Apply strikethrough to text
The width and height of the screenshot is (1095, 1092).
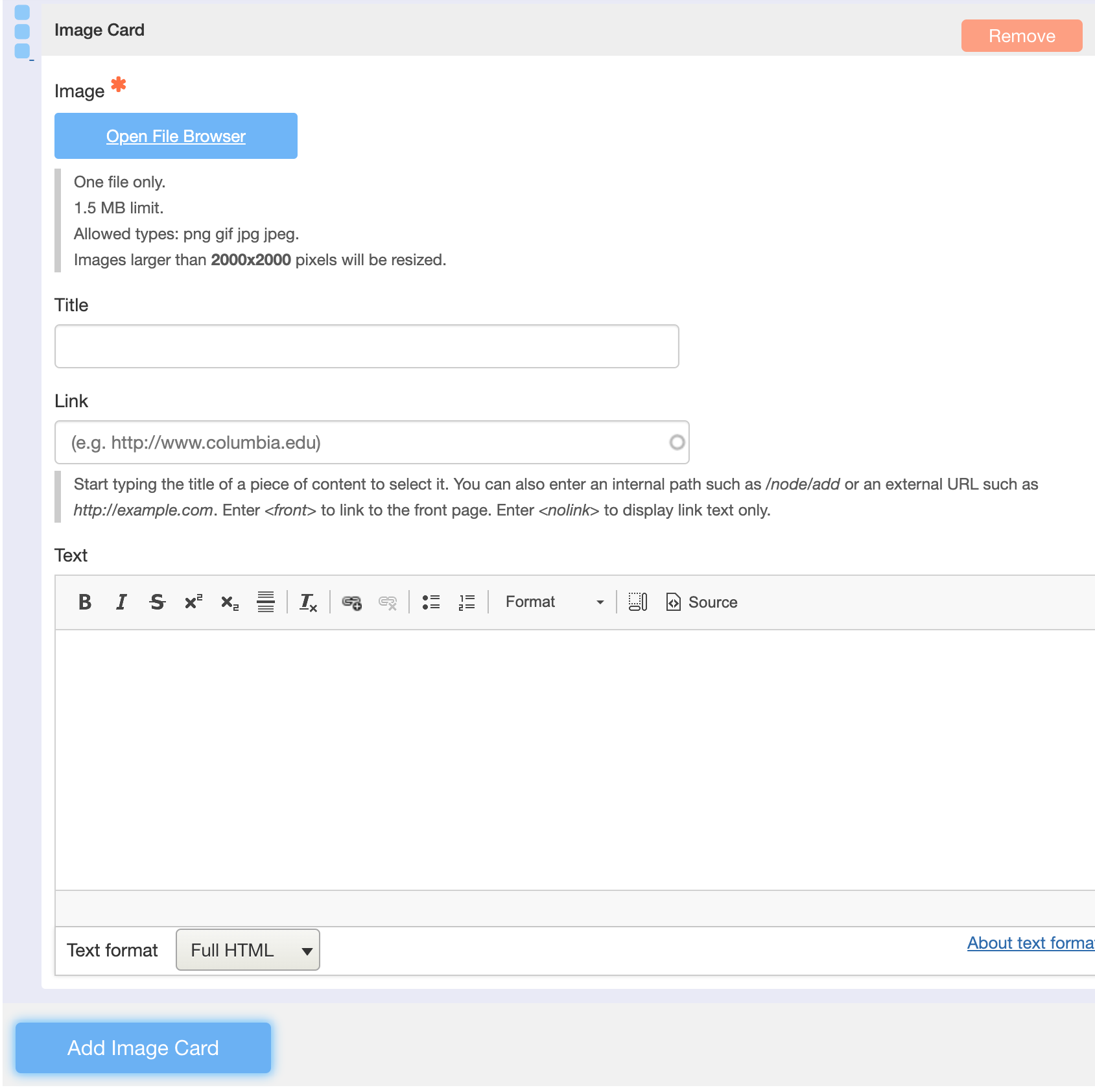pos(158,602)
